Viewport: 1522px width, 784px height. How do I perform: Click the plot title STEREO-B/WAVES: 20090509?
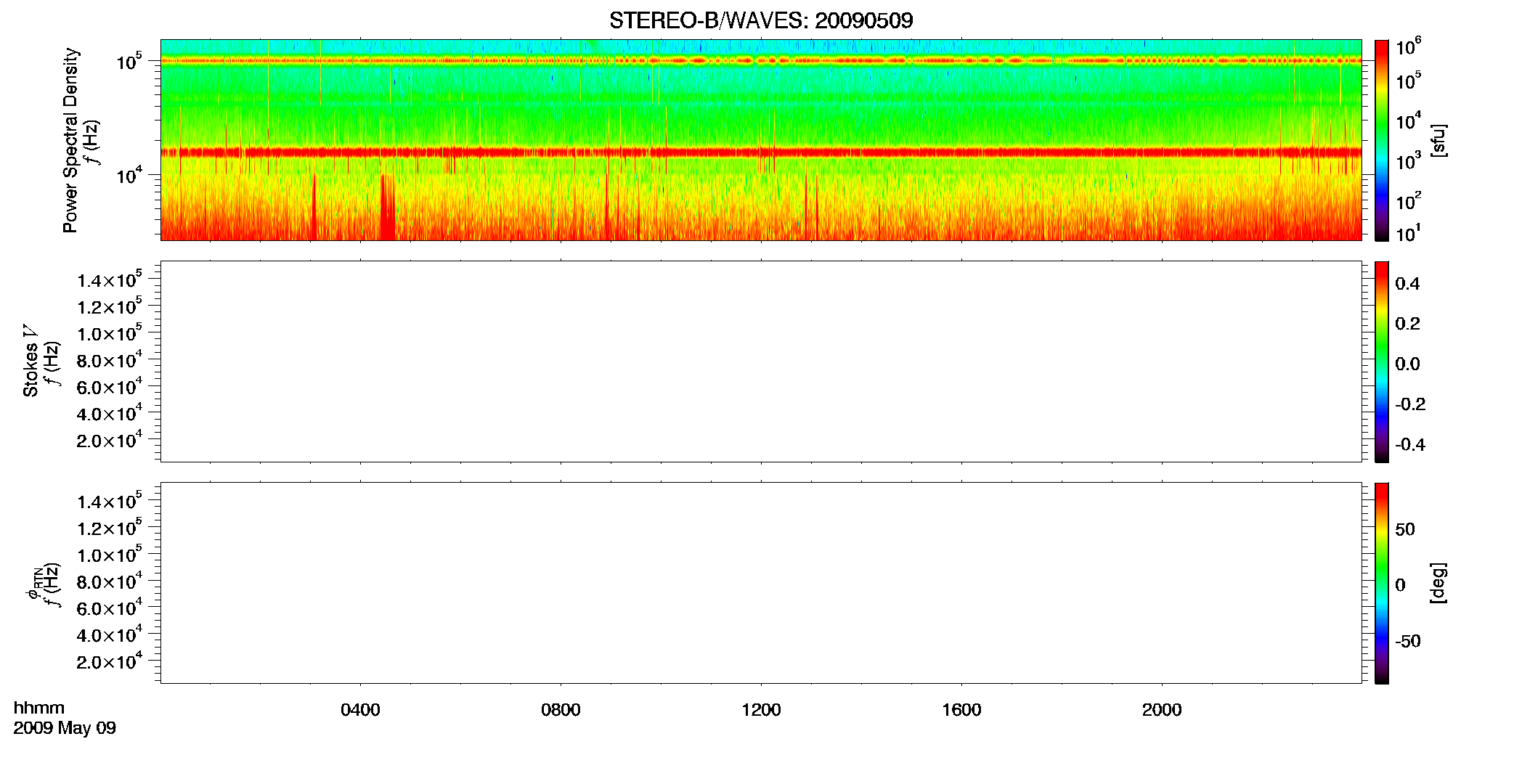click(761, 20)
